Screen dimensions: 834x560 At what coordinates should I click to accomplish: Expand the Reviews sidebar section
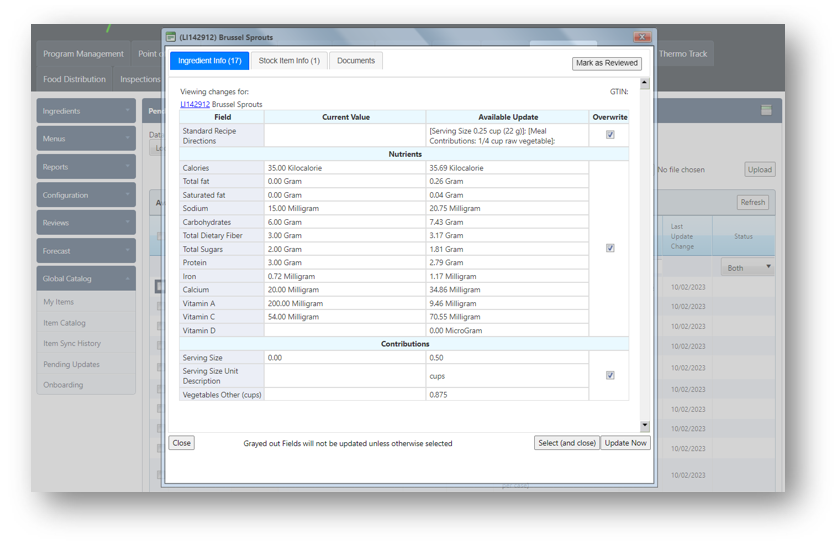(86, 223)
